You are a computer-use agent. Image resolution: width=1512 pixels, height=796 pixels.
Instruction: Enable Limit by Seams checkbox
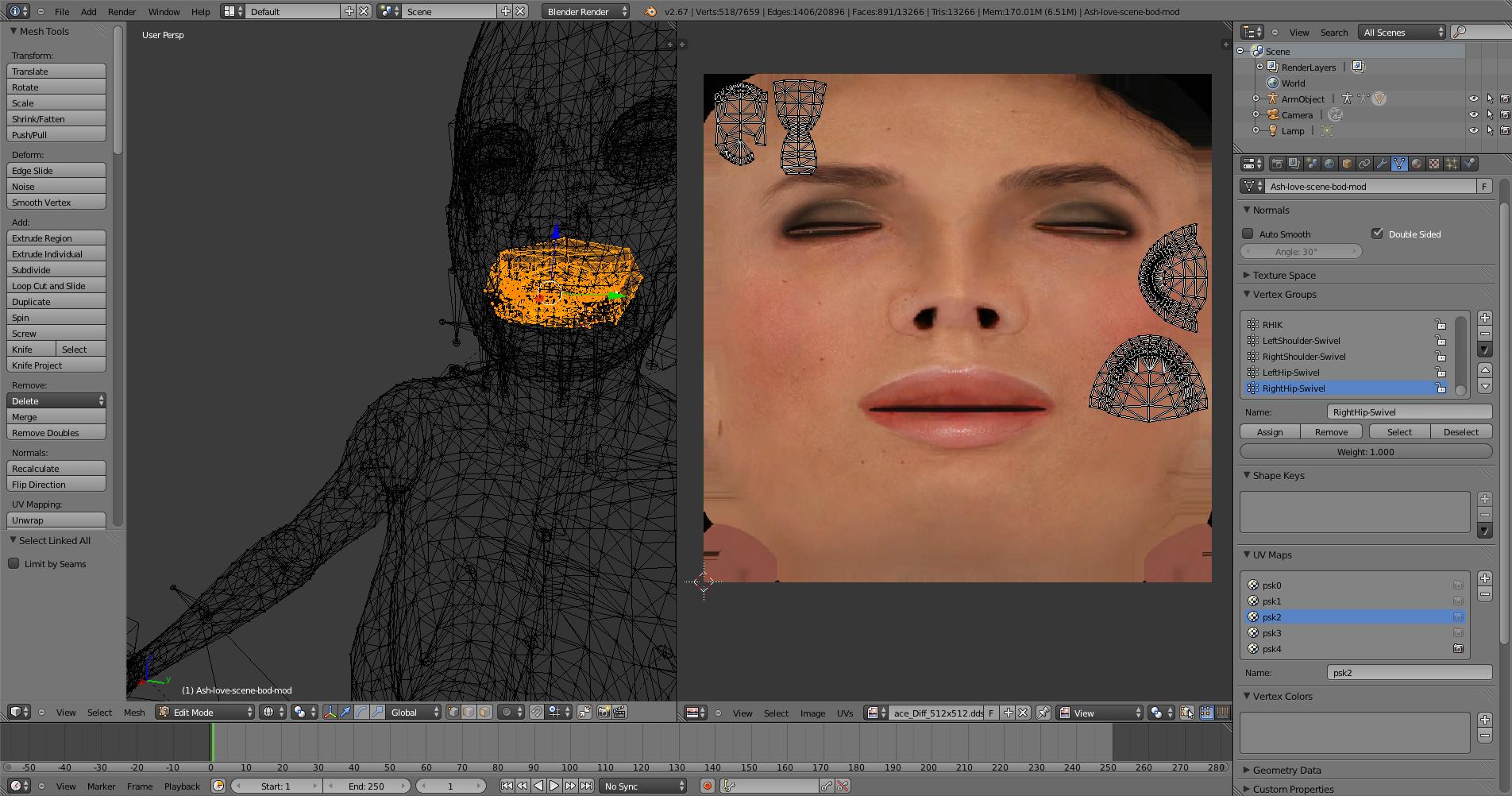pyautogui.click(x=13, y=563)
